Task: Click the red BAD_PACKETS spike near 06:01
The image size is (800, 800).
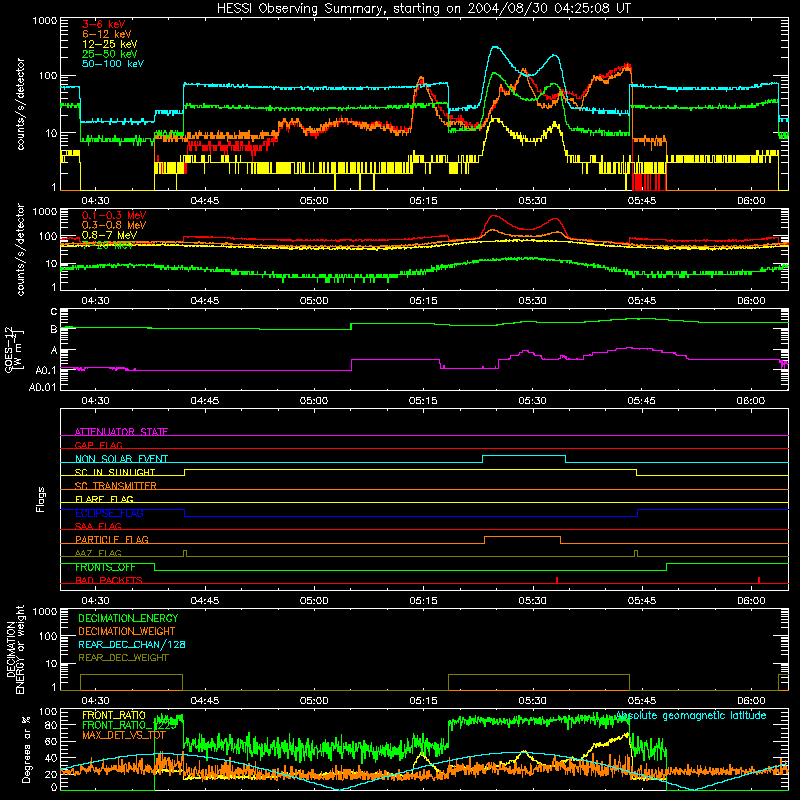Action: pos(759,580)
